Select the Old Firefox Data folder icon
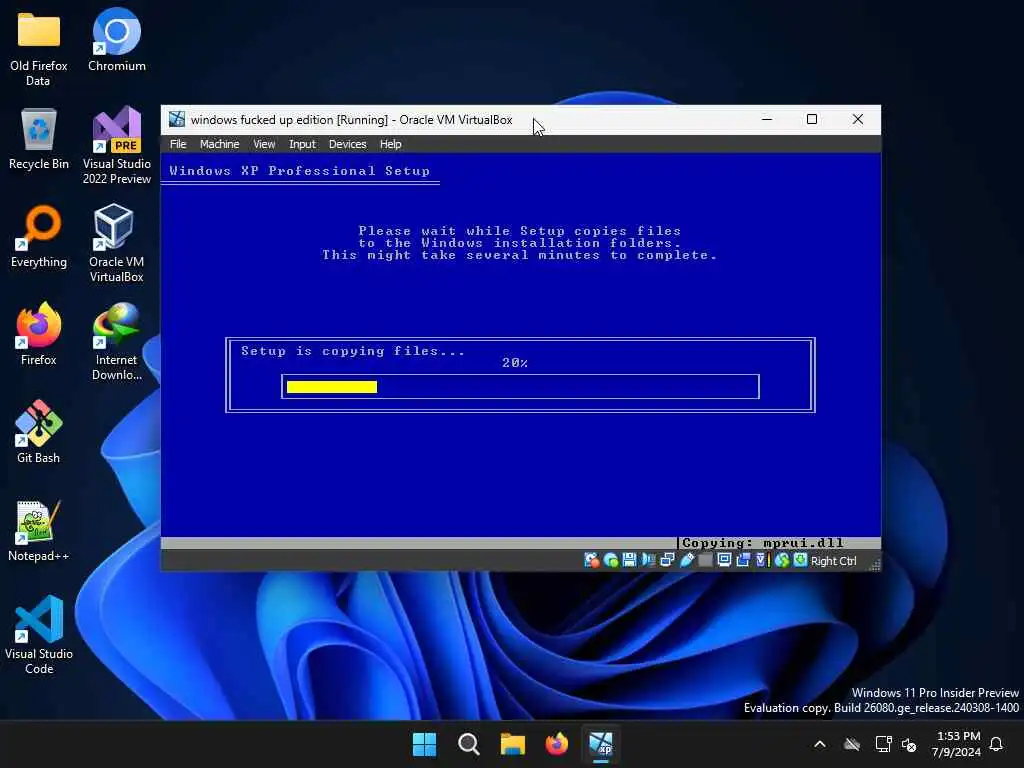The width and height of the screenshot is (1024, 768). 39,49
